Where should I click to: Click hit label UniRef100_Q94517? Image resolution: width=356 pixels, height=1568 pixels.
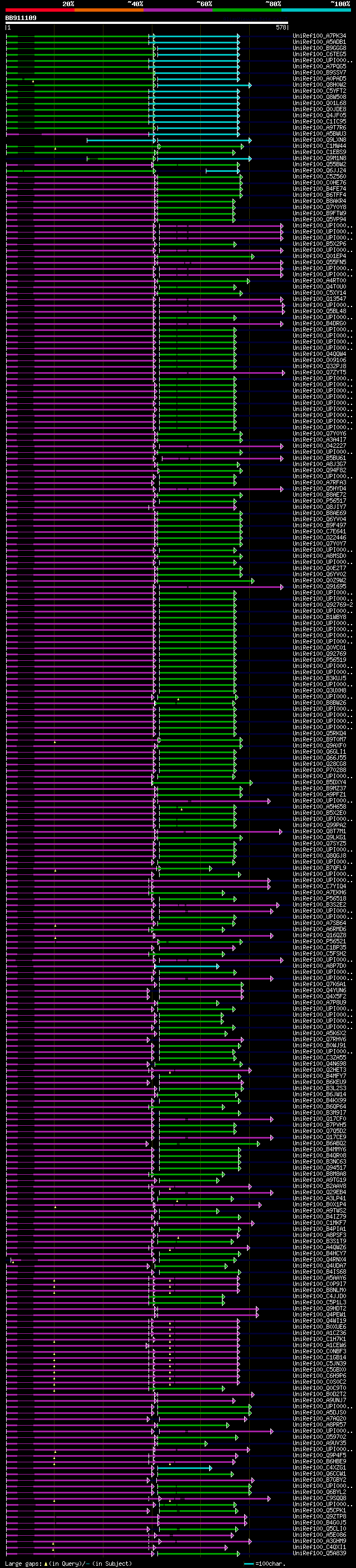[319, 1168]
